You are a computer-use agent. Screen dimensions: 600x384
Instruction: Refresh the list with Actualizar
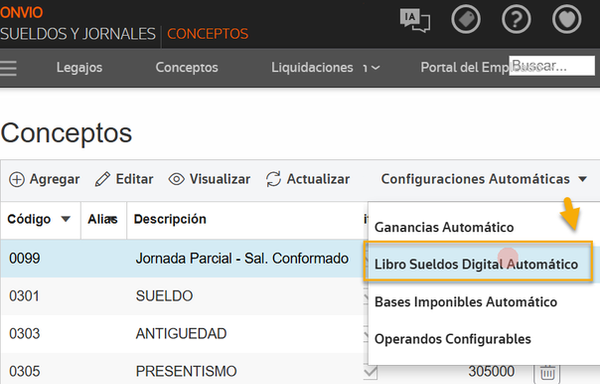coord(308,179)
